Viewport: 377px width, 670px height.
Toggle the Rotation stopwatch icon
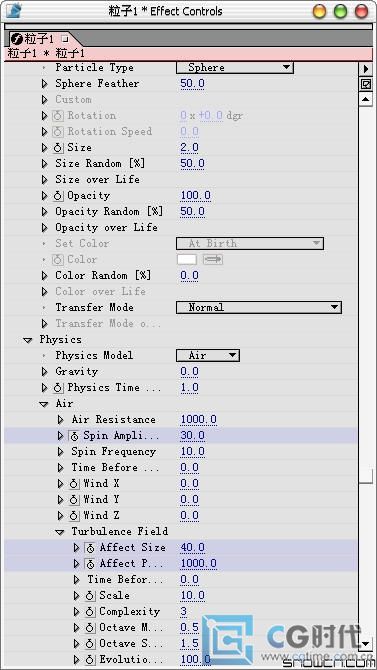tap(58, 116)
